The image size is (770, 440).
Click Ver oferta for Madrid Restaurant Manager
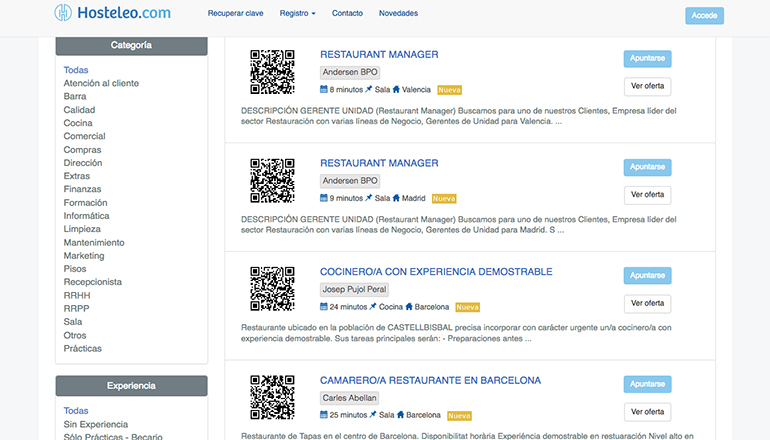pyautogui.click(x=647, y=194)
